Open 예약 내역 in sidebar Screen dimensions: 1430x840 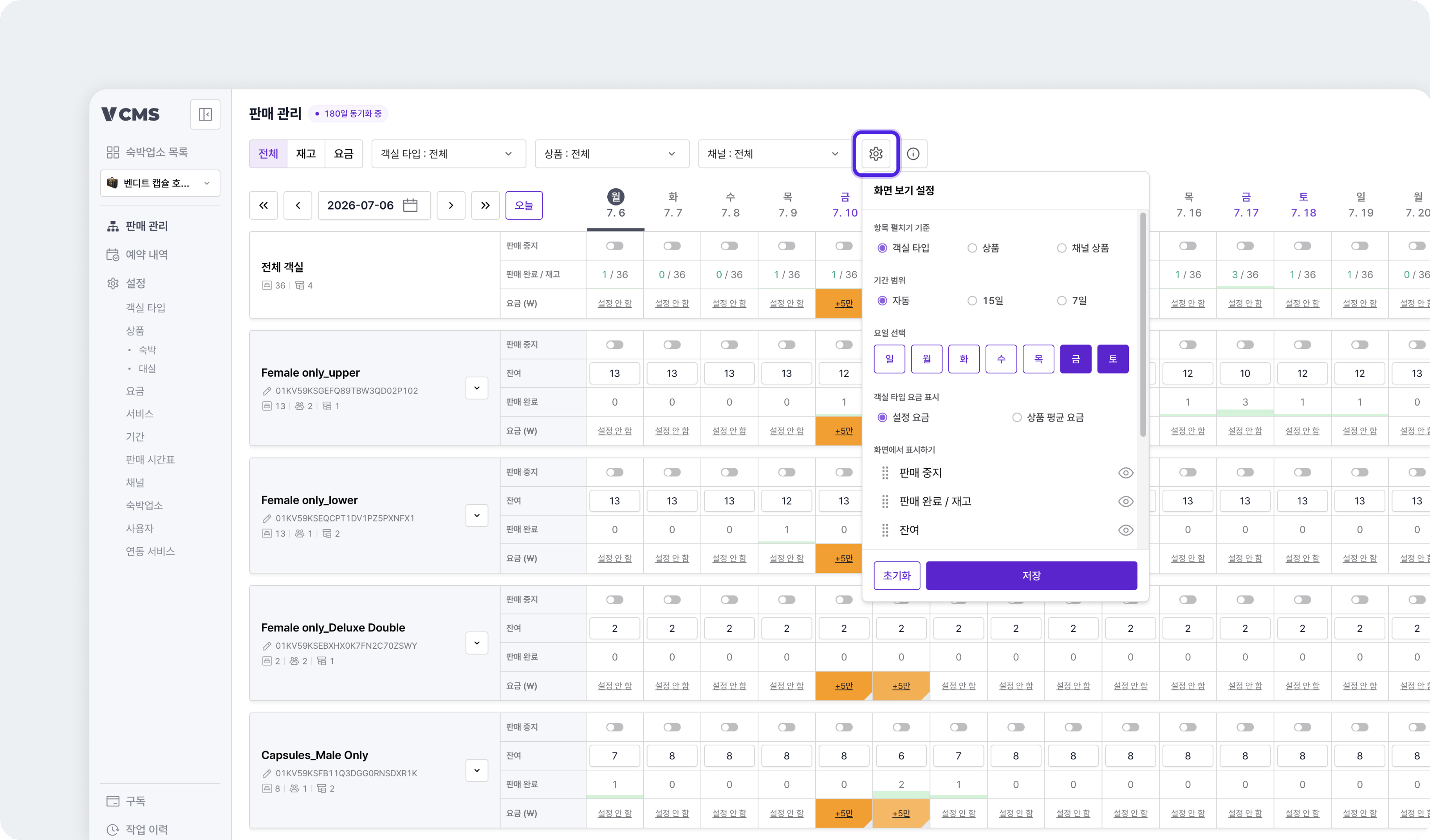click(147, 254)
